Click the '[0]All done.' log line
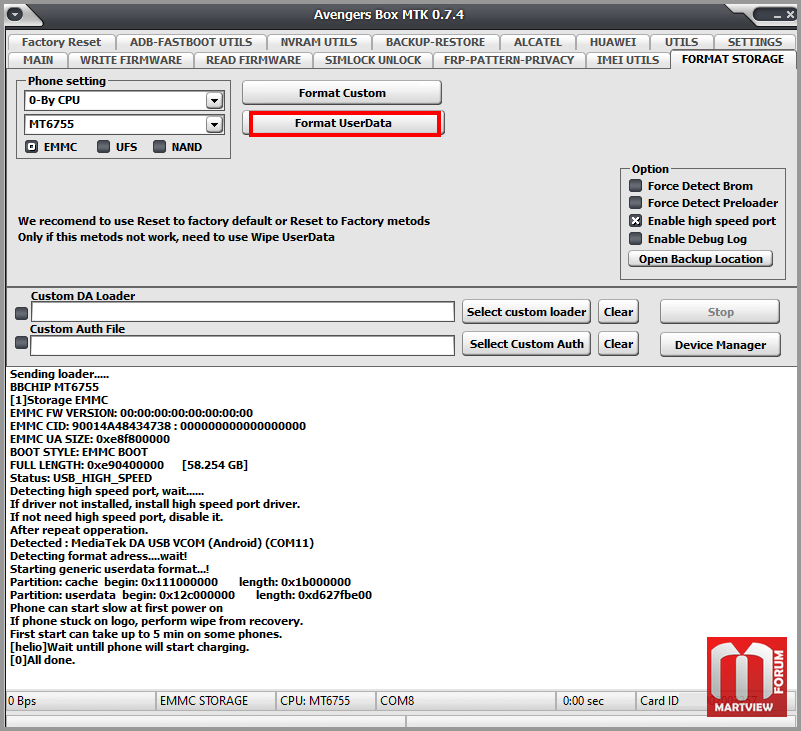 click(42, 660)
